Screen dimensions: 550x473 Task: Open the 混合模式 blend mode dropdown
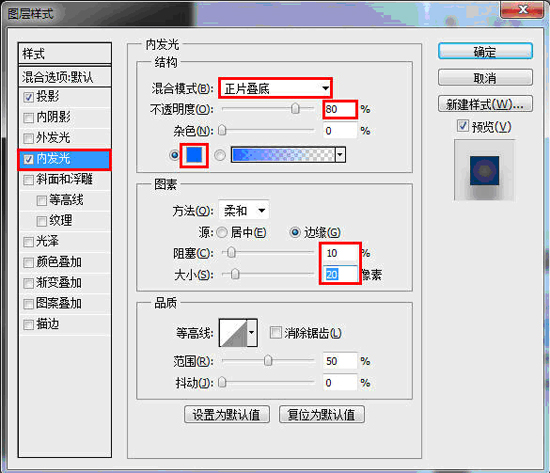(275, 88)
